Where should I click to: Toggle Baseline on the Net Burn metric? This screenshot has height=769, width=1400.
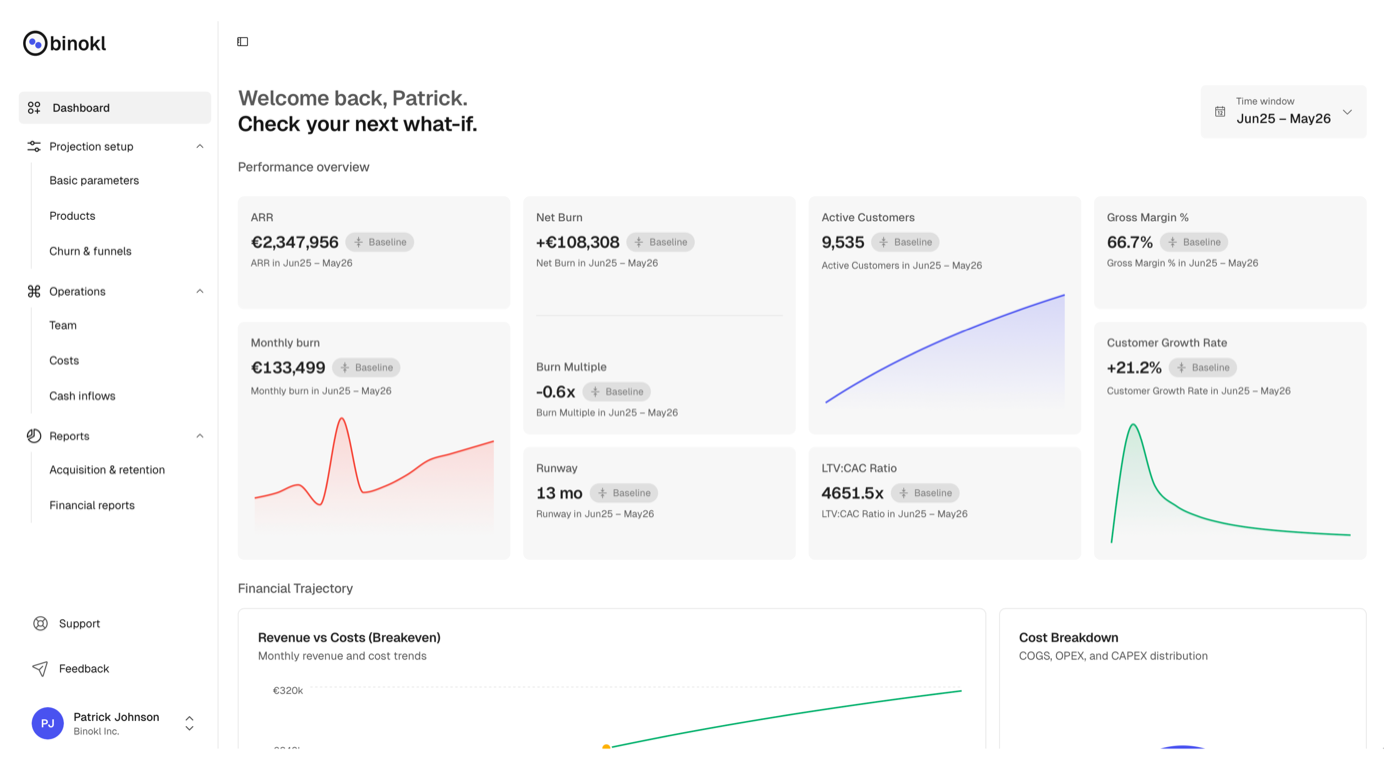coord(661,242)
